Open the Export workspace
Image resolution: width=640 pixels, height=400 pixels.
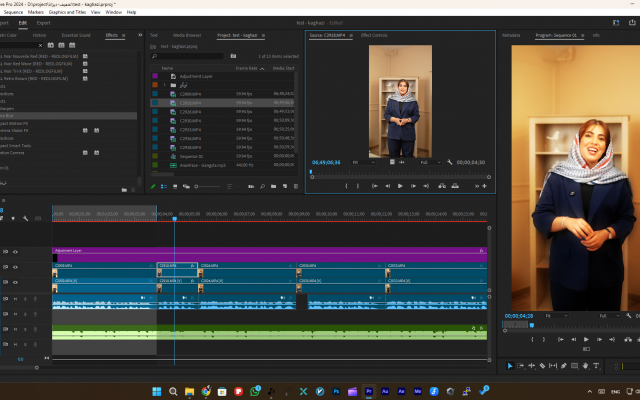pos(44,21)
